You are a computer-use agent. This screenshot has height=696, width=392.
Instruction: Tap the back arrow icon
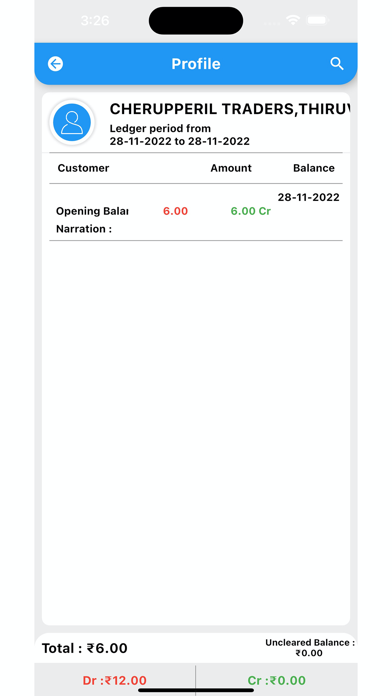tap(55, 64)
